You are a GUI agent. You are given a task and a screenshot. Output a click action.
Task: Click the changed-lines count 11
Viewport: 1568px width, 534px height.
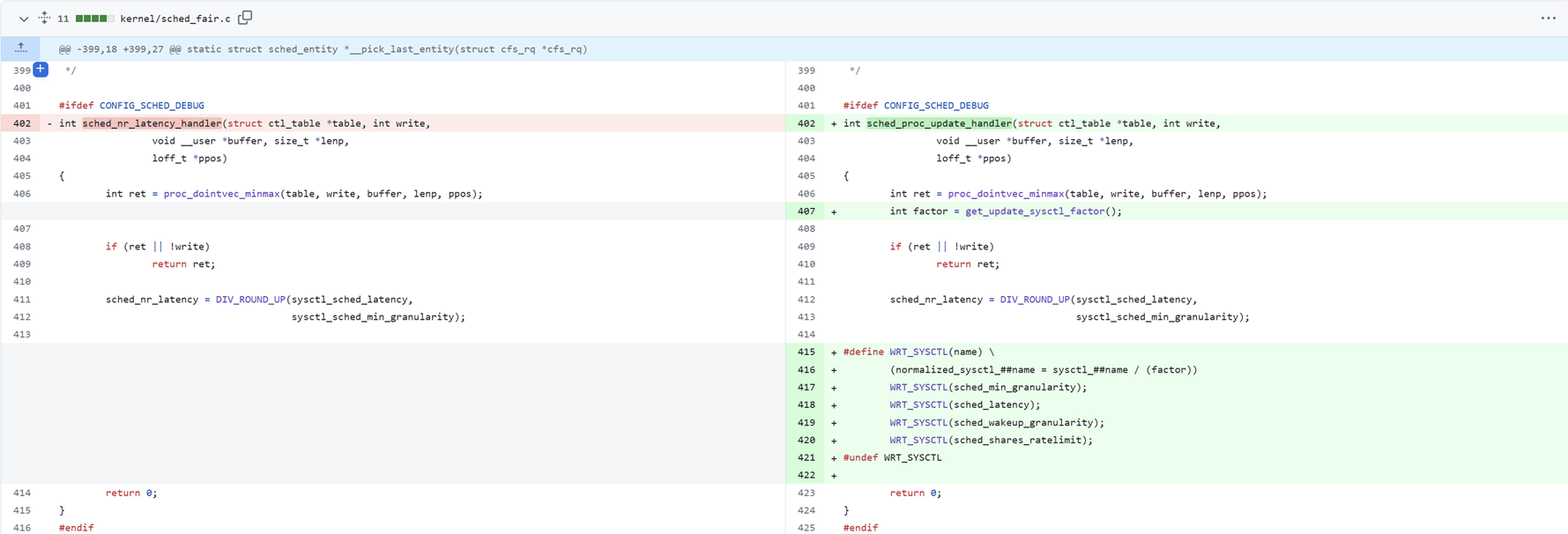[x=63, y=19]
